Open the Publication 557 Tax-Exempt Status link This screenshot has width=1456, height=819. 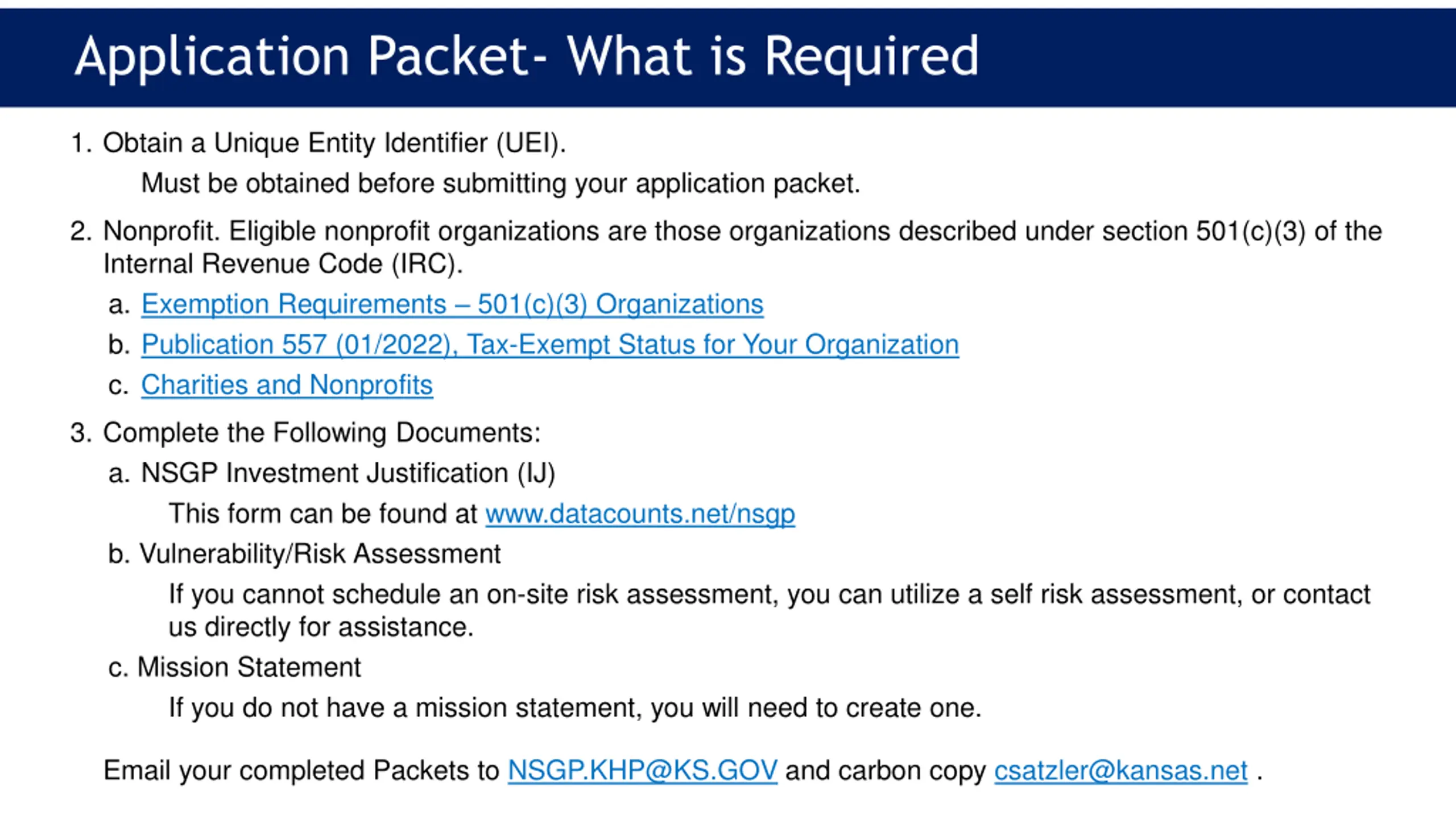tap(550, 345)
